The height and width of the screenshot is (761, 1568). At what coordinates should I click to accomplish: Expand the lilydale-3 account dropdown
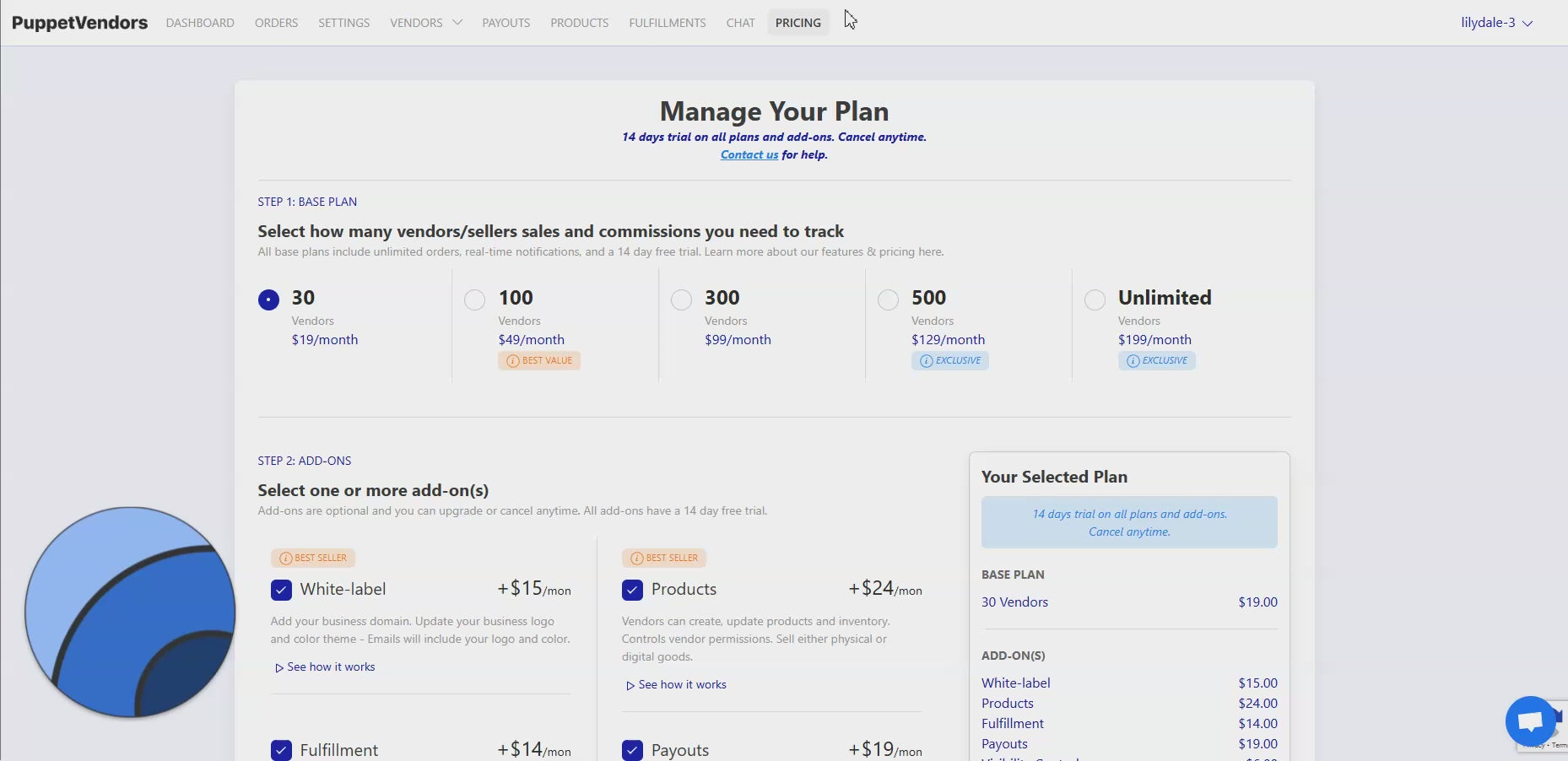tap(1496, 23)
